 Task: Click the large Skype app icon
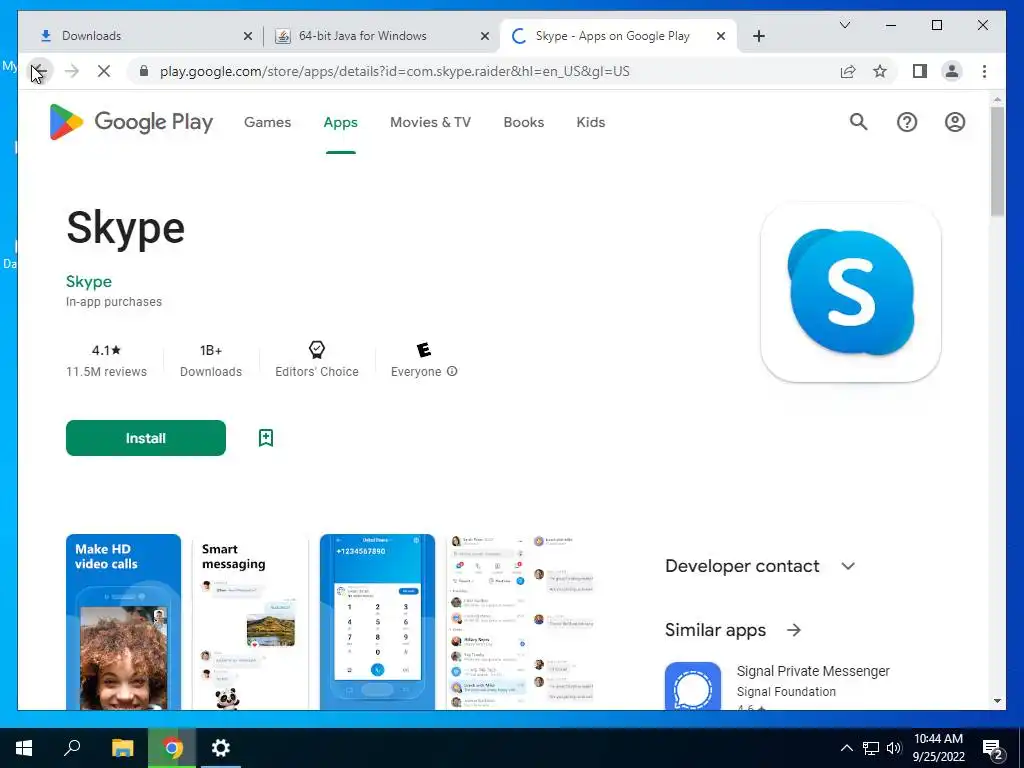850,293
